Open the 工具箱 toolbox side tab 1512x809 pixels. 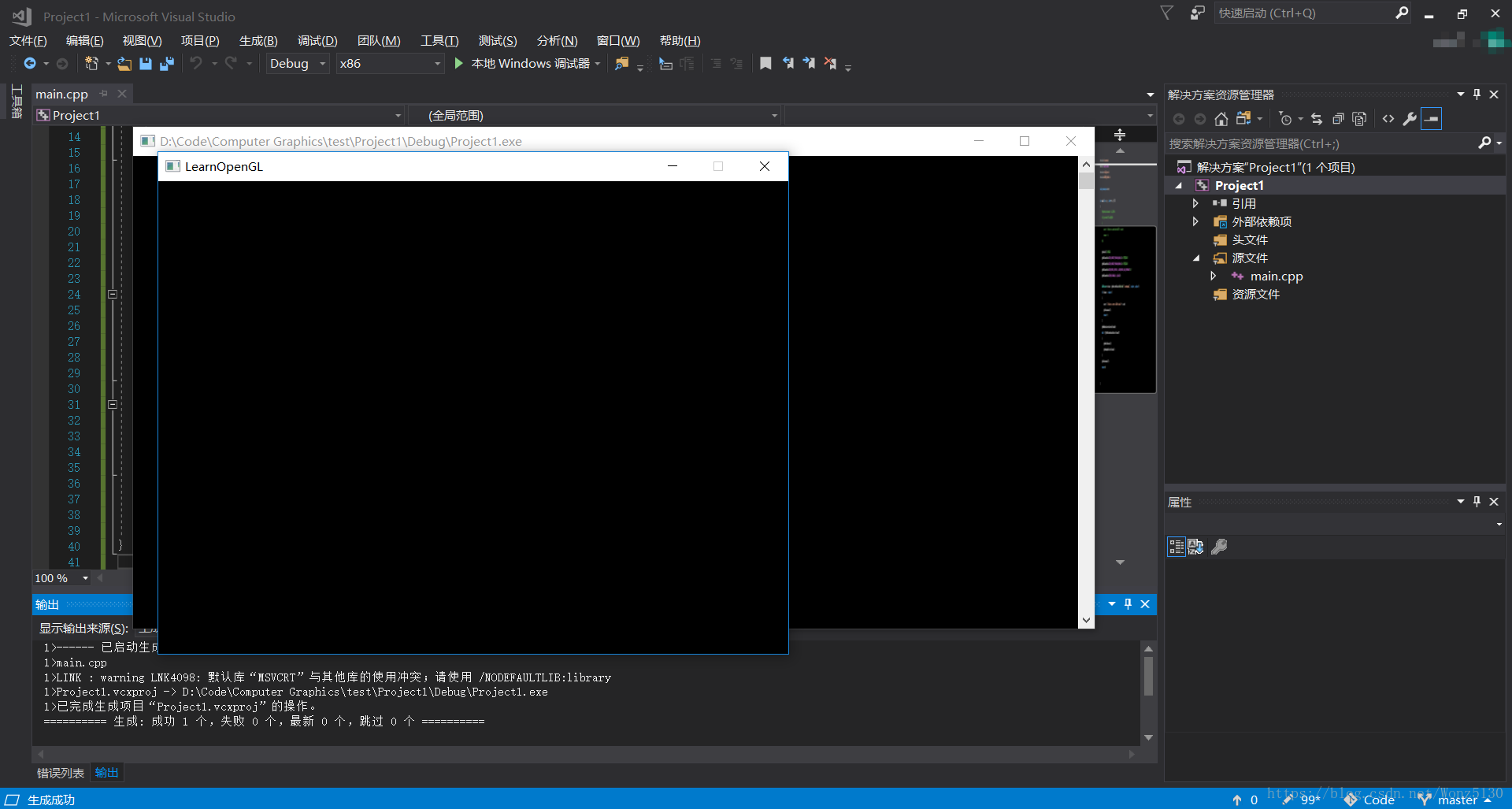tap(16, 101)
